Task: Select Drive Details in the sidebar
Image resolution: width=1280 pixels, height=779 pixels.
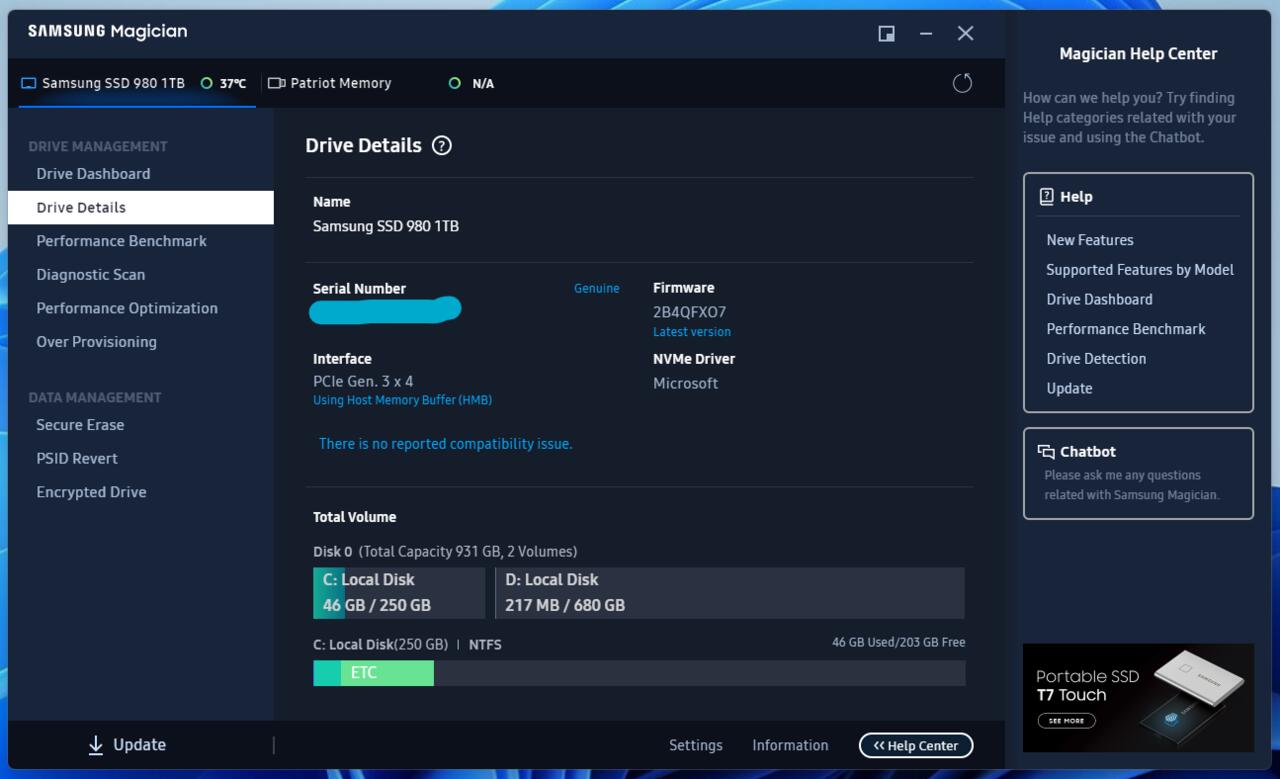Action: tap(140, 208)
